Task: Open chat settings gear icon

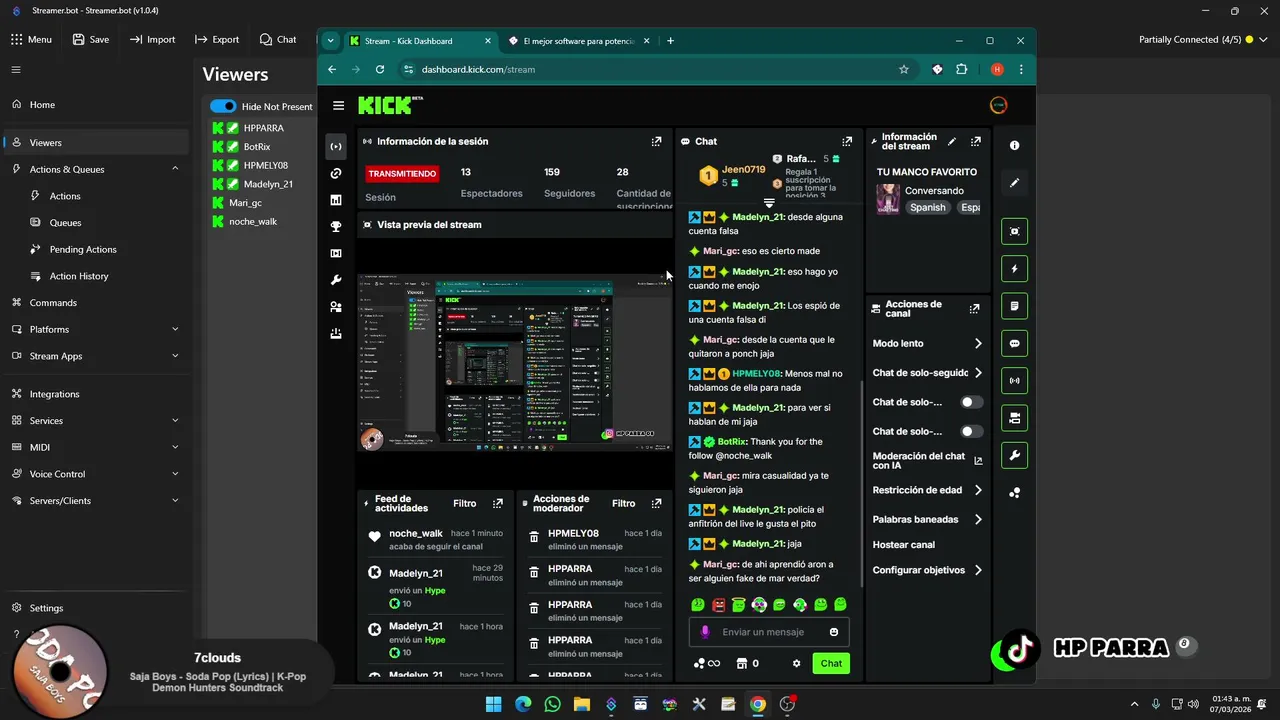Action: tap(797, 663)
